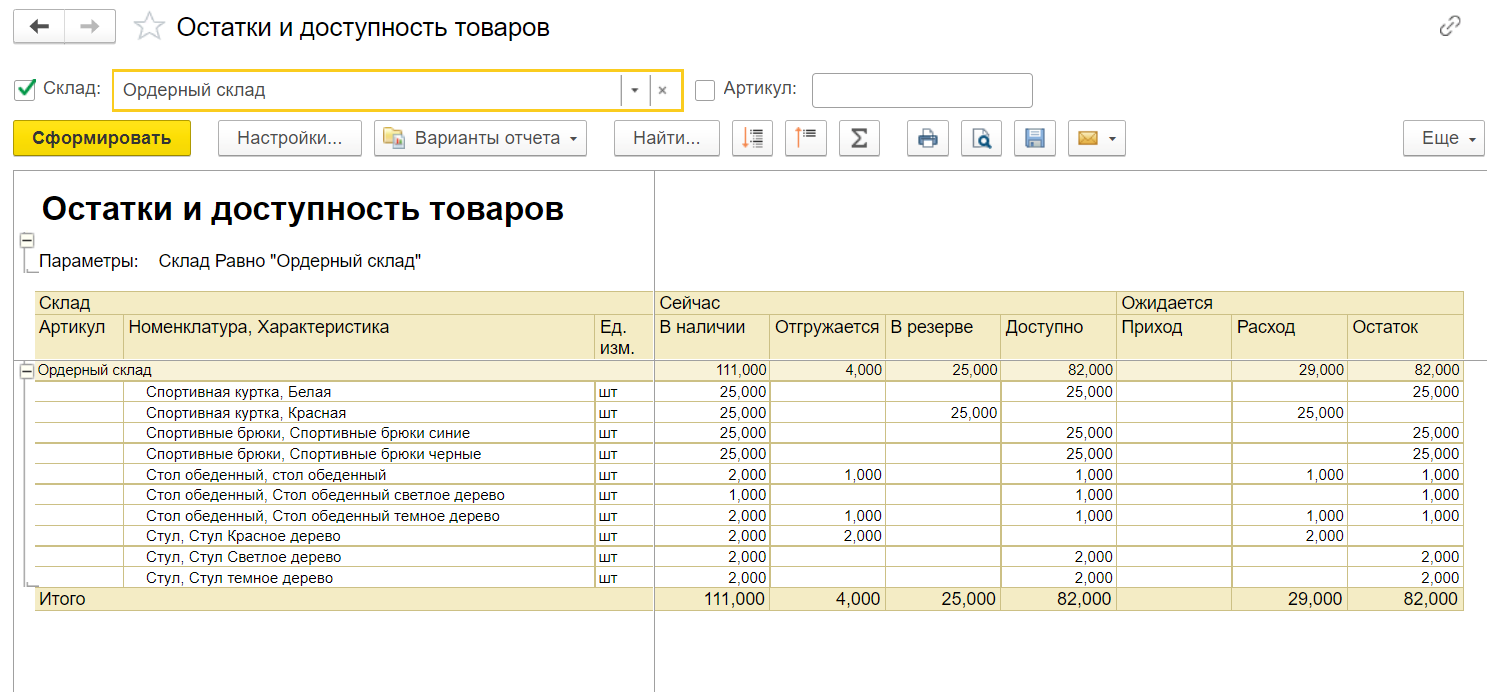Click the sum (sigma) icon
Screen dimensions: 1487x692
tap(858, 138)
